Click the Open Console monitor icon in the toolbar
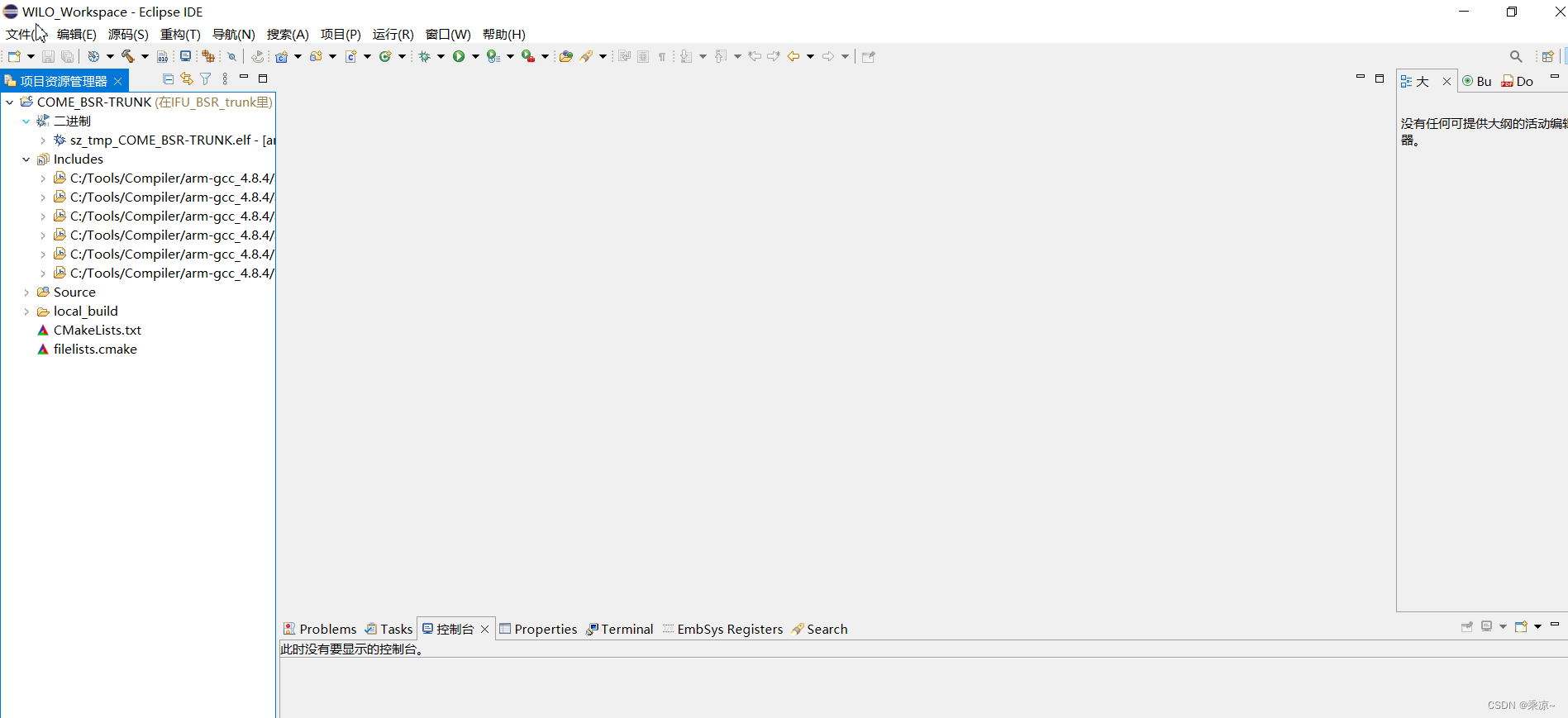This screenshot has width=1568, height=718. pos(186,56)
